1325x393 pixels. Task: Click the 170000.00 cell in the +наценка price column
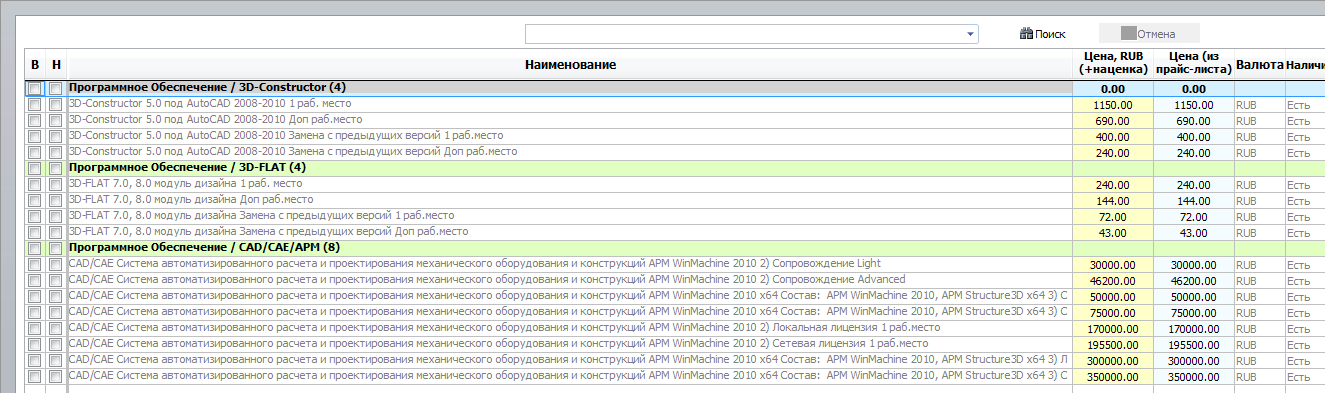[x=1112, y=328]
